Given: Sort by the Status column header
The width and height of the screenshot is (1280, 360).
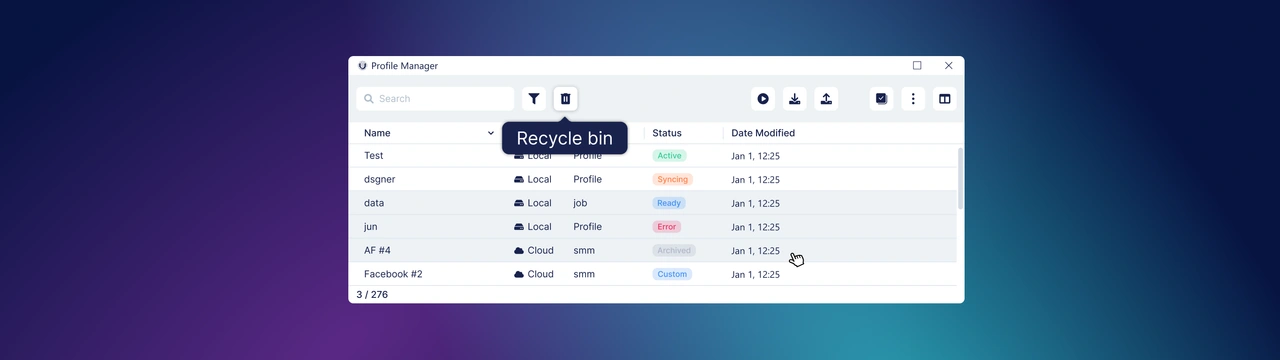Looking at the screenshot, I should pos(667,133).
